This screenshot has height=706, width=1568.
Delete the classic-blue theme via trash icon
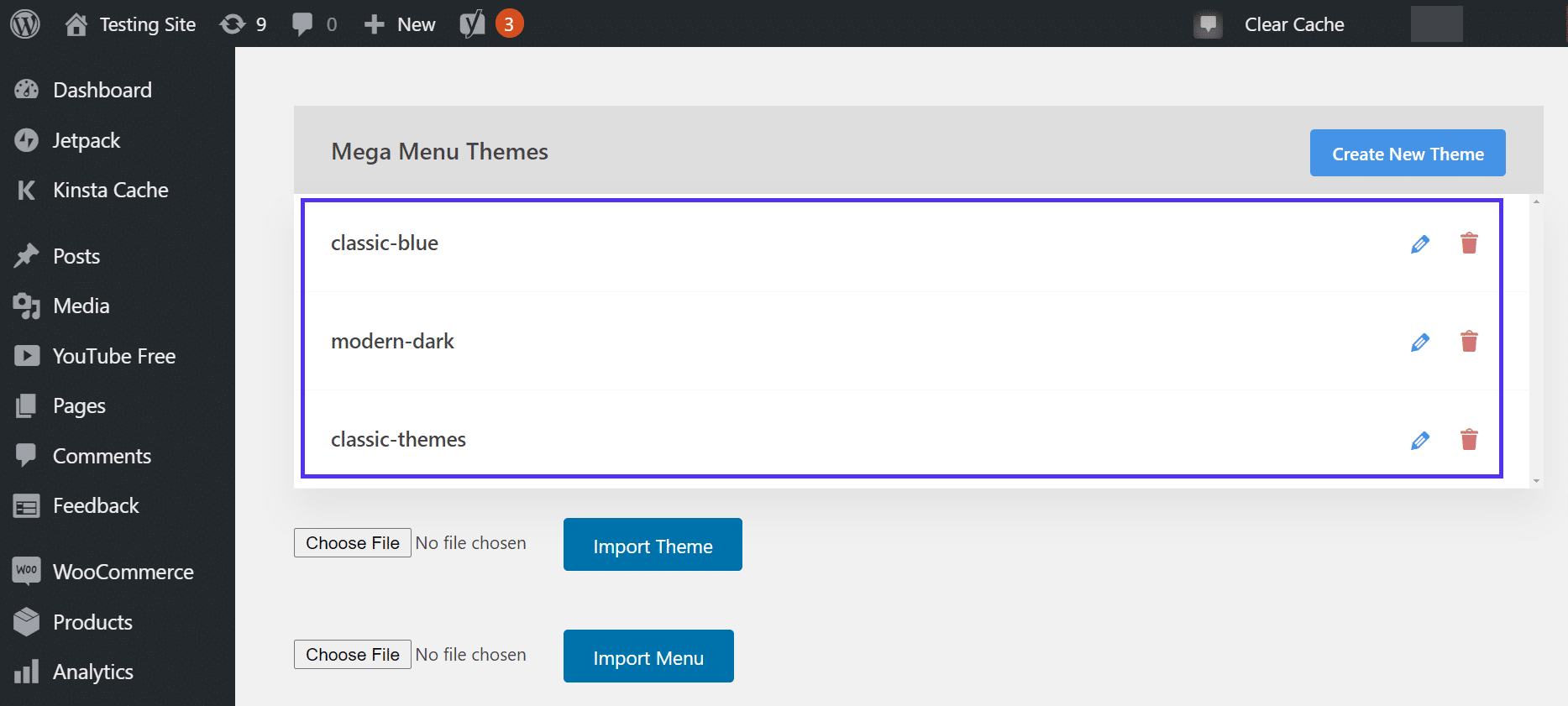1468,243
